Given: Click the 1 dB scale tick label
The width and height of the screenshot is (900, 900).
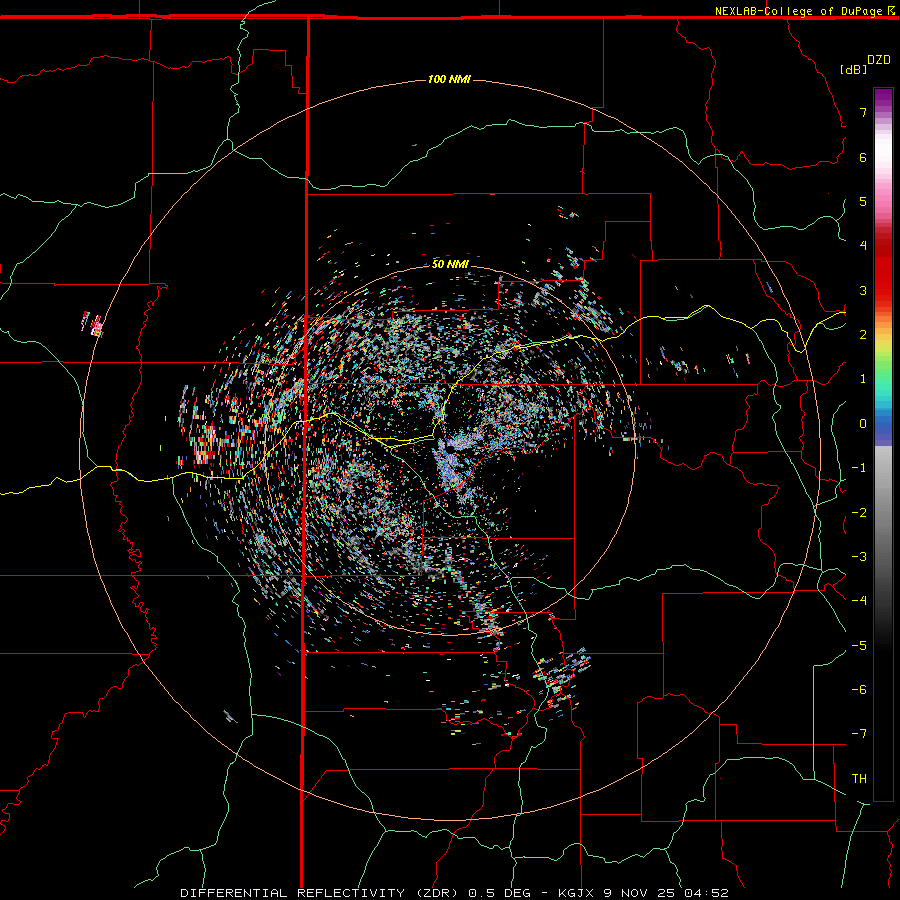Looking at the screenshot, I should click(863, 379).
